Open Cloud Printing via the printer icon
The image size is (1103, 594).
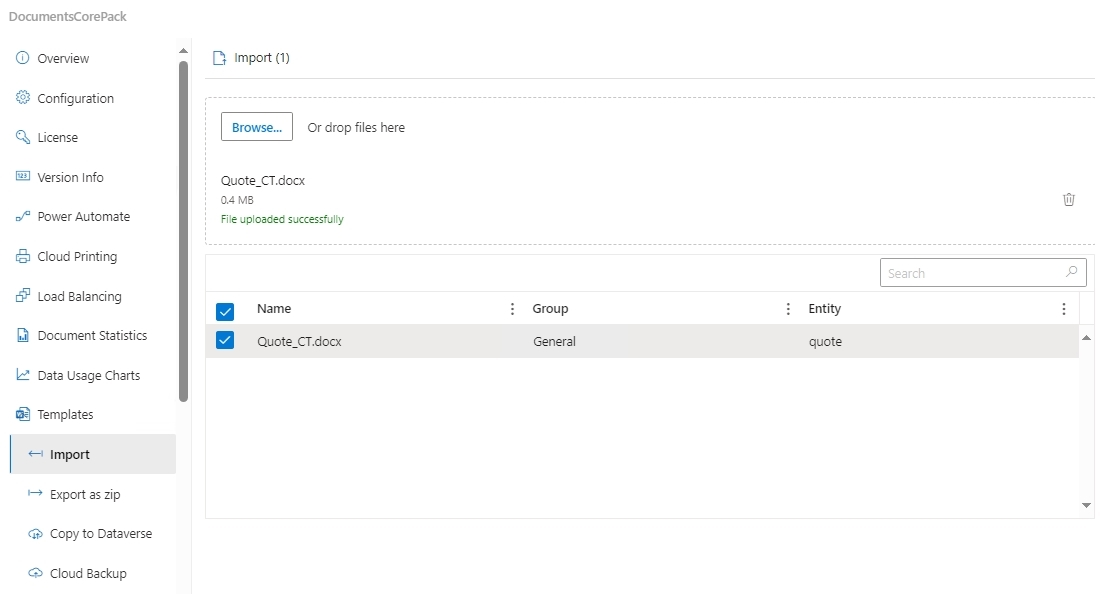point(23,256)
